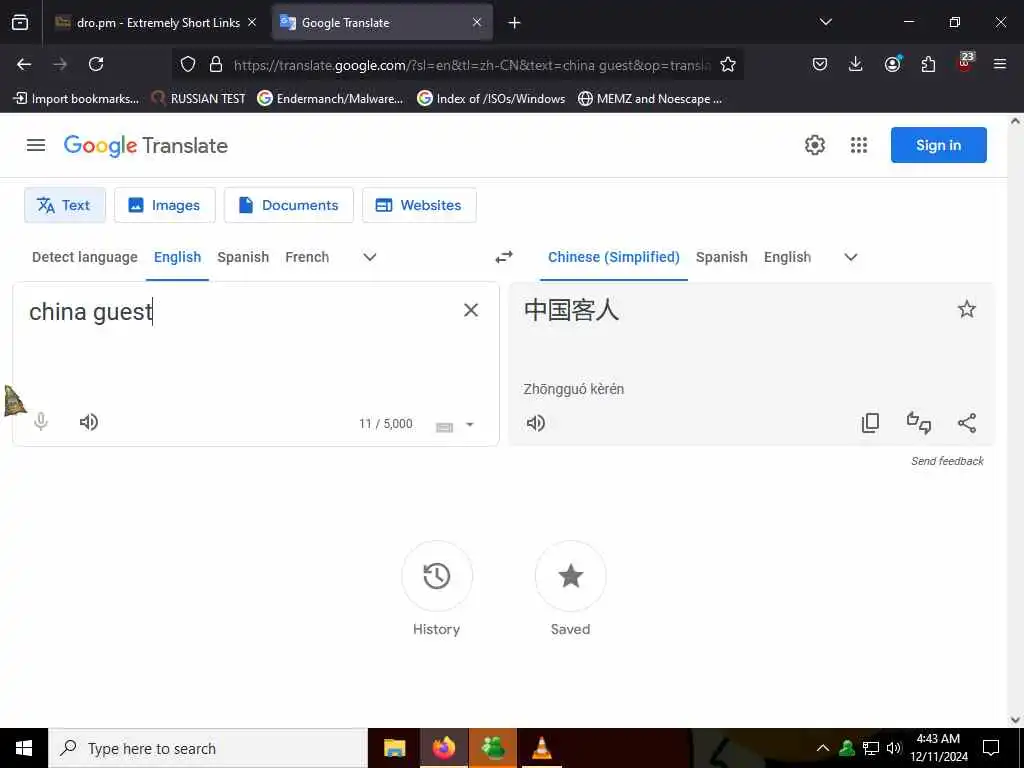Viewport: 1024px width, 768px height.
Task: Switch to dro.pm Extremely Short Links tab
Action: click(x=157, y=23)
